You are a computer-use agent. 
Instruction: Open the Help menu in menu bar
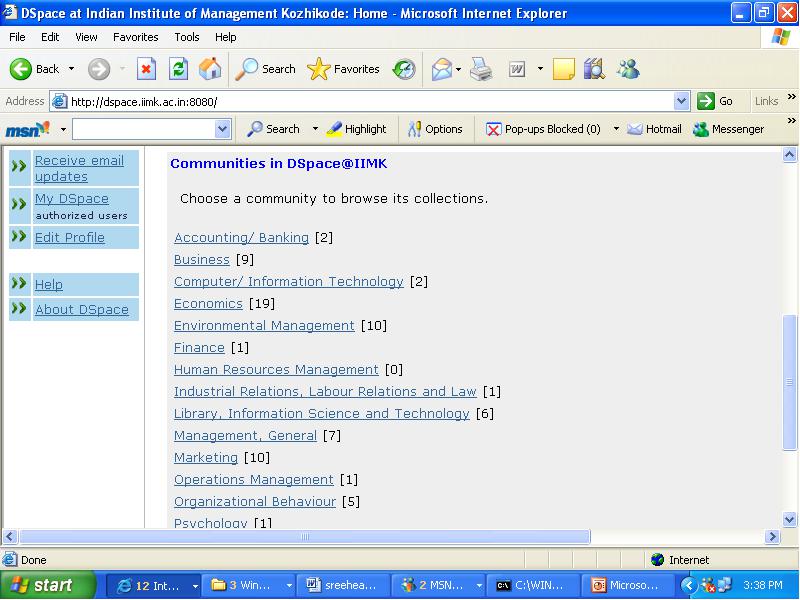[226, 37]
